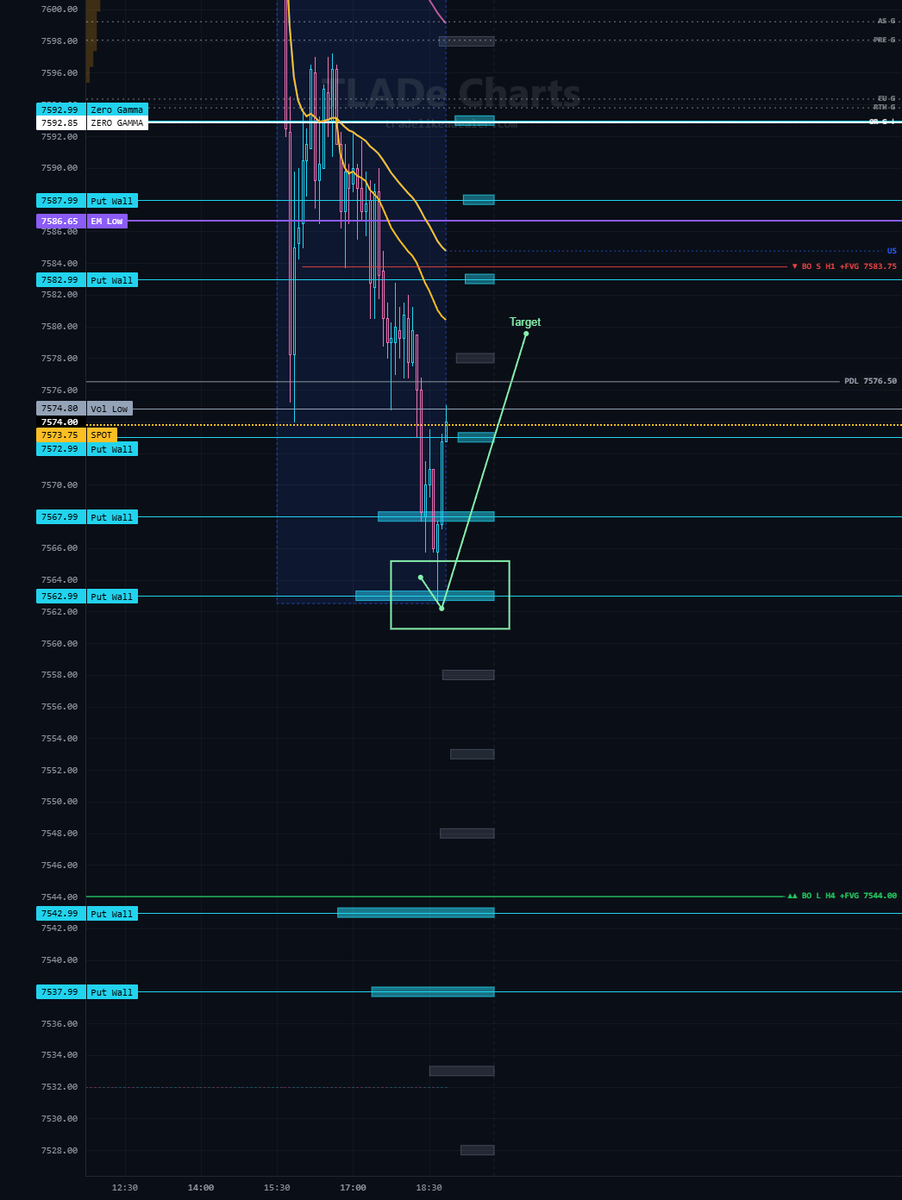Click the blue gamma bar on the 7542.99 Put Wall
Screen dimensions: 902x1200
point(416,912)
